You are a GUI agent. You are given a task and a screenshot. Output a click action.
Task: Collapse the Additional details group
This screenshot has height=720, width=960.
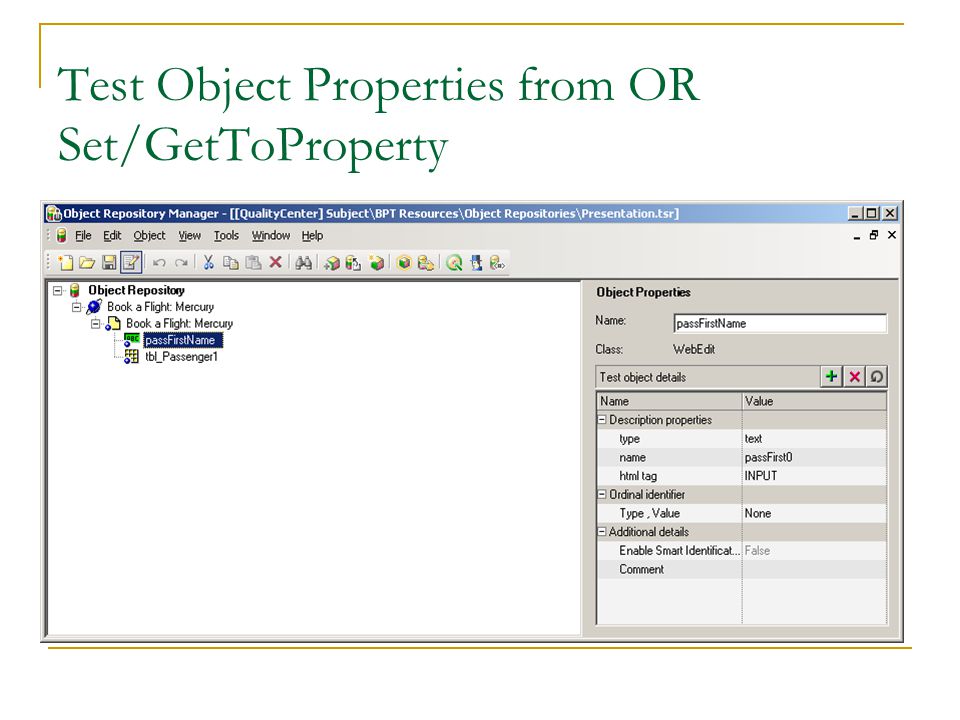602,531
